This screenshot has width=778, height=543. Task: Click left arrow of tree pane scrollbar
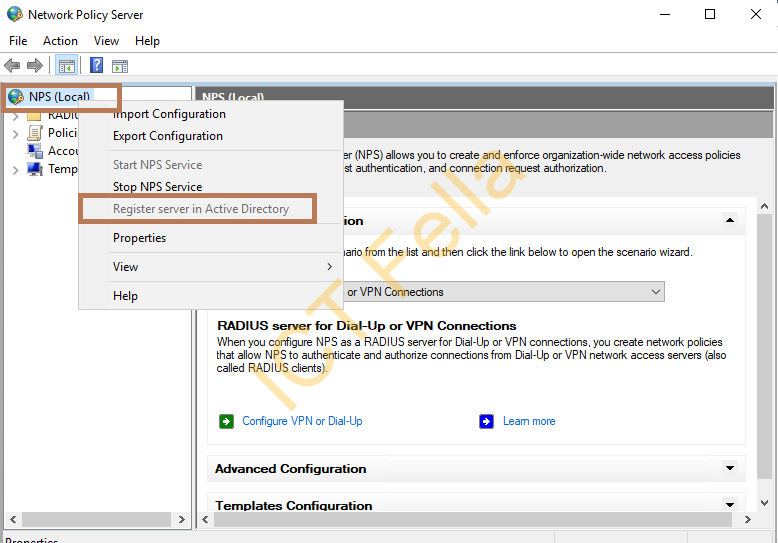(13, 520)
